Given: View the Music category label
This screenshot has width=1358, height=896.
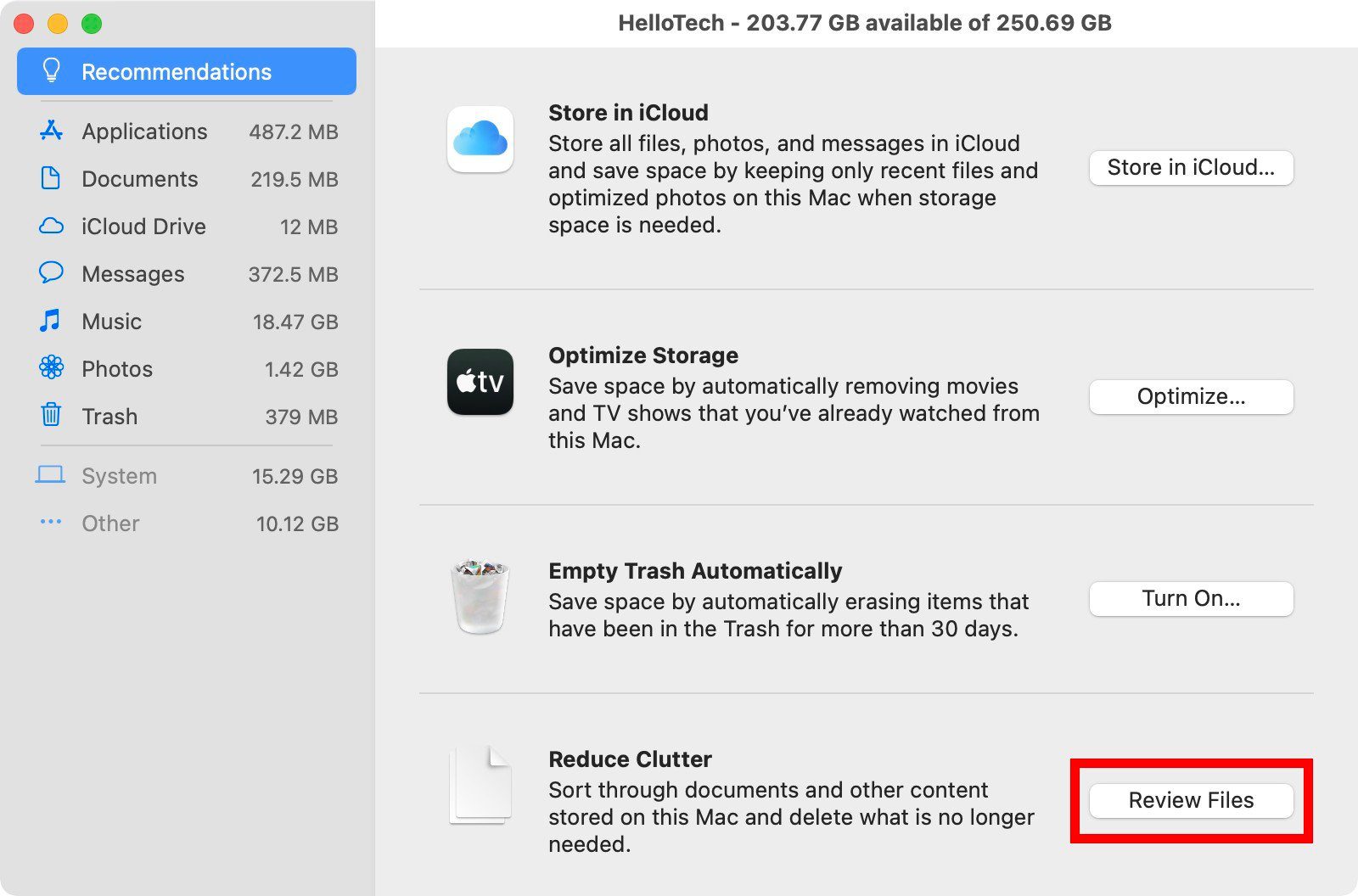Looking at the screenshot, I should click(111, 322).
